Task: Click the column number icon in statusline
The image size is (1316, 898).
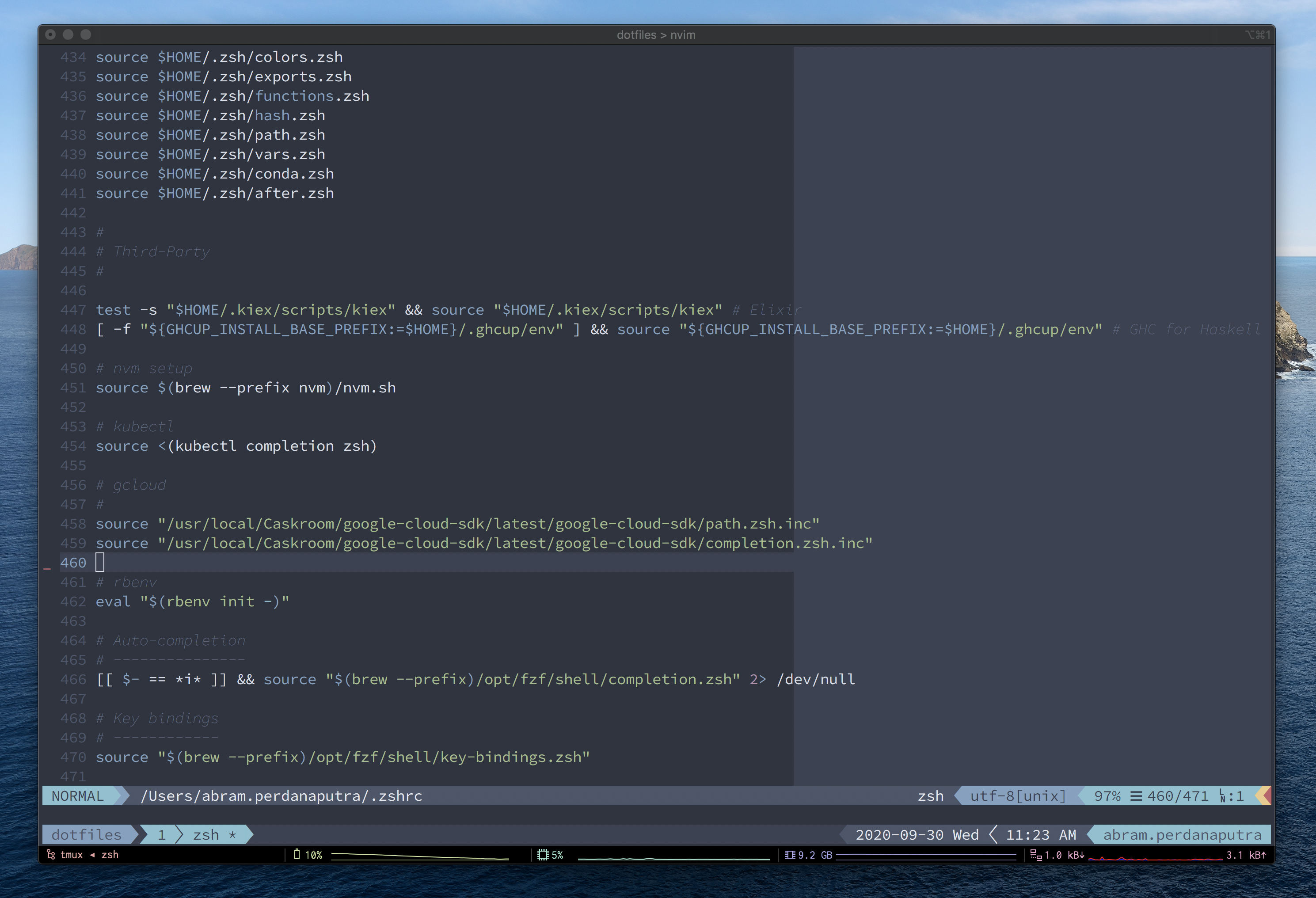Action: [x=1223, y=796]
